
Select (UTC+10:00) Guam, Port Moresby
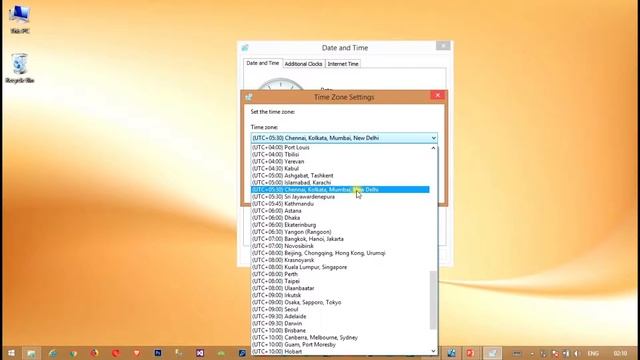[340, 344]
